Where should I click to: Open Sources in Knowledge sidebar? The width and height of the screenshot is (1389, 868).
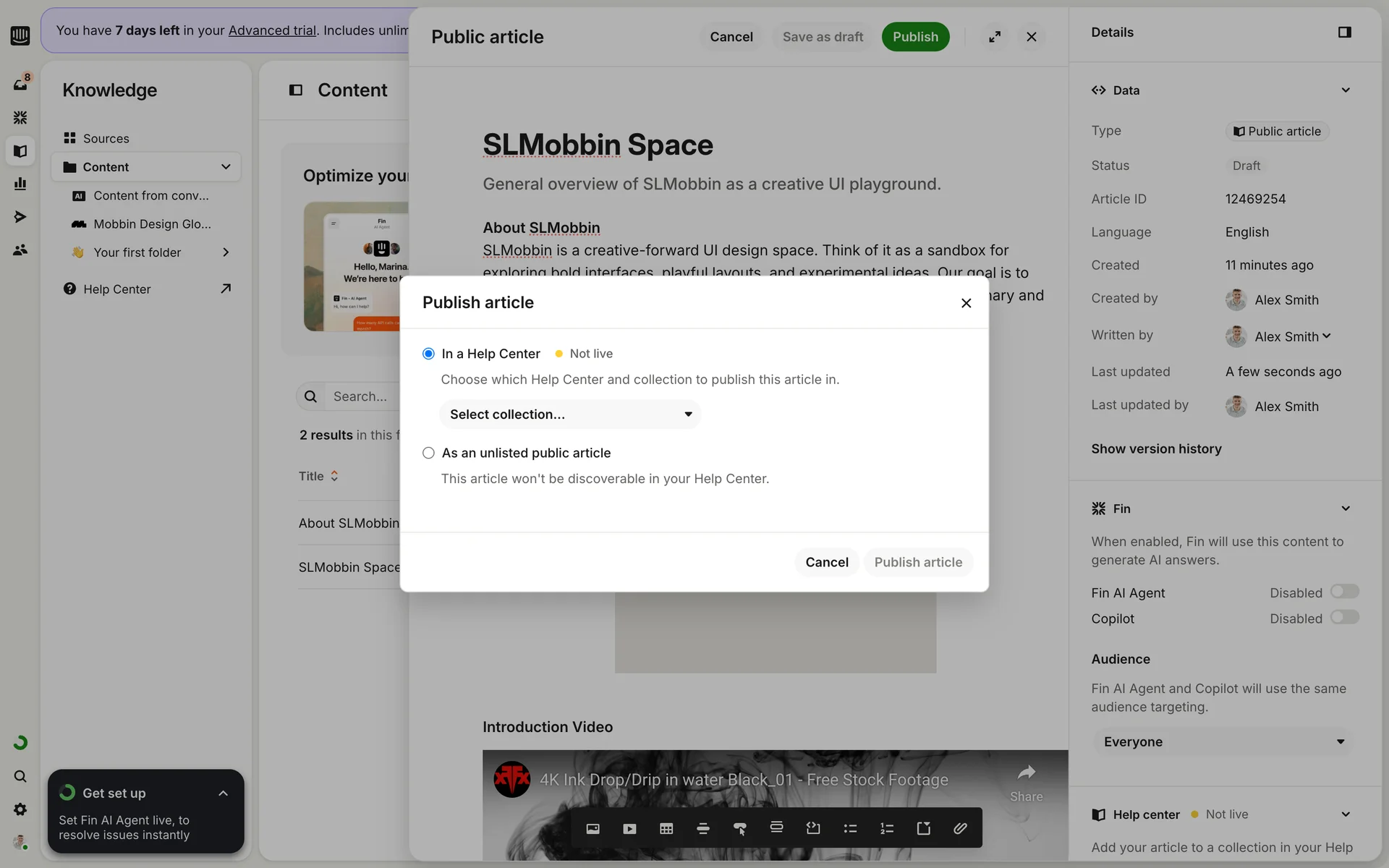(x=106, y=138)
